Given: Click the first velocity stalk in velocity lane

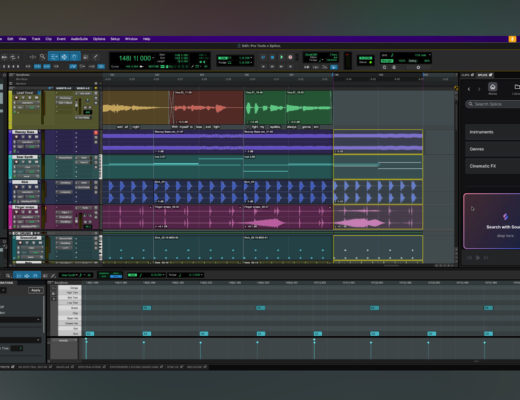Looking at the screenshot, I should (x=86, y=348).
